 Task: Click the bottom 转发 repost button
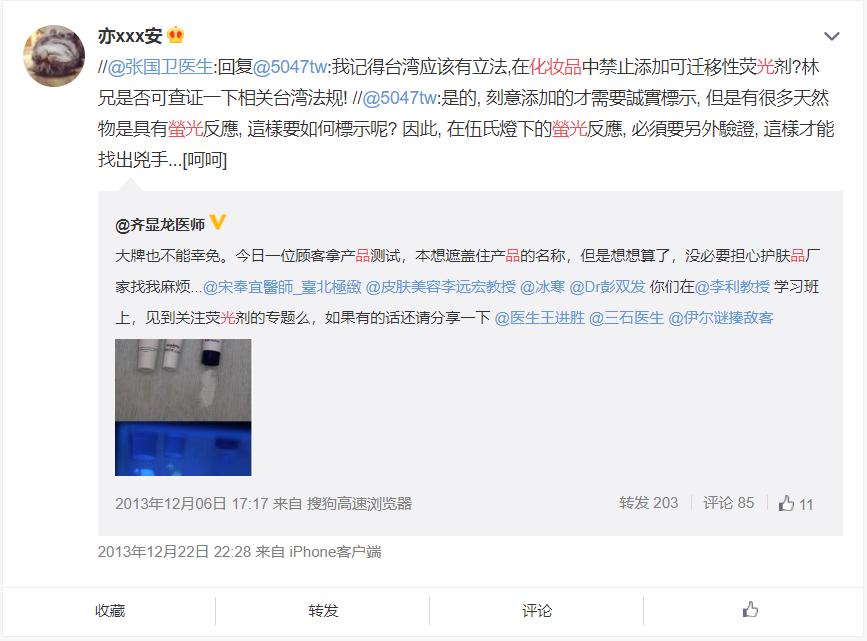click(x=323, y=611)
